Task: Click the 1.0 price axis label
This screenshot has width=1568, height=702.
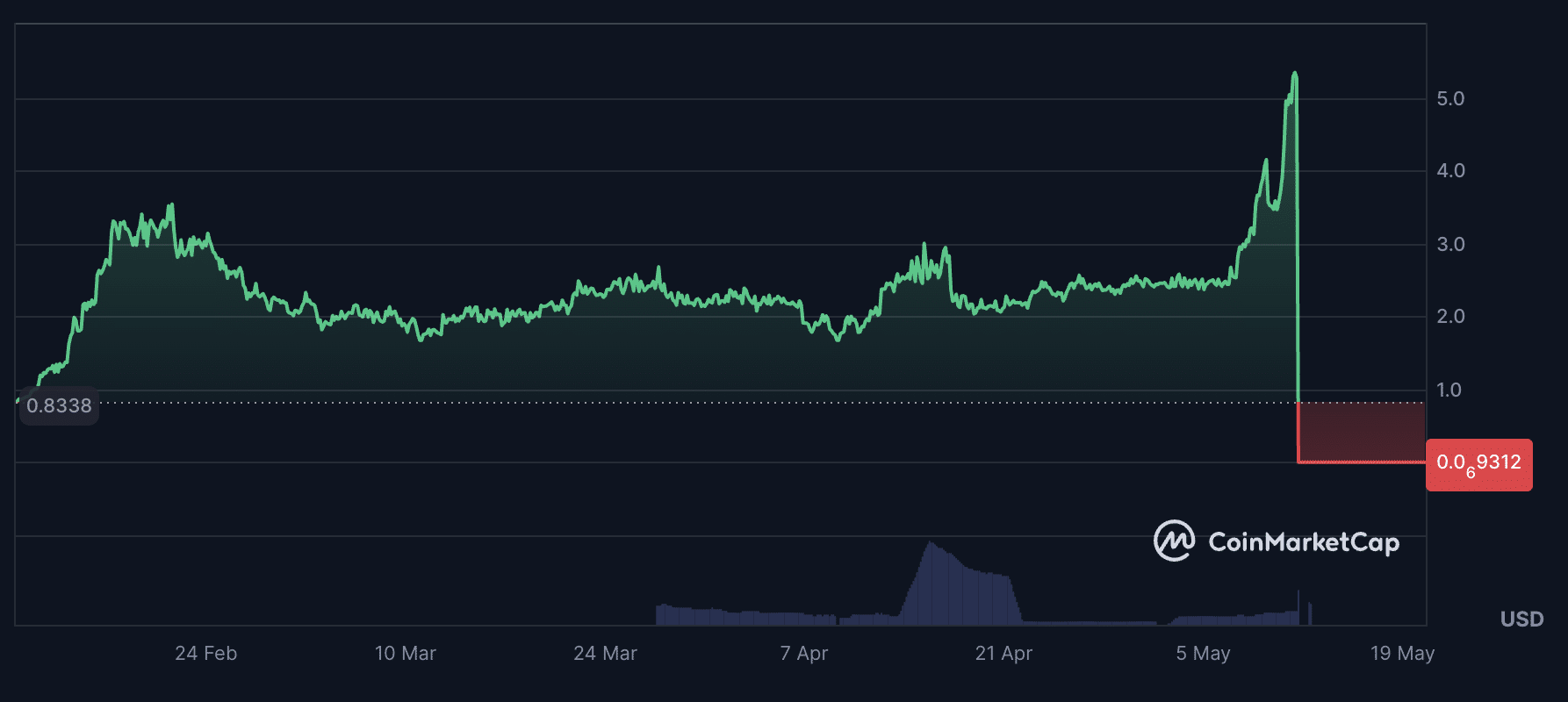Action: (1449, 390)
